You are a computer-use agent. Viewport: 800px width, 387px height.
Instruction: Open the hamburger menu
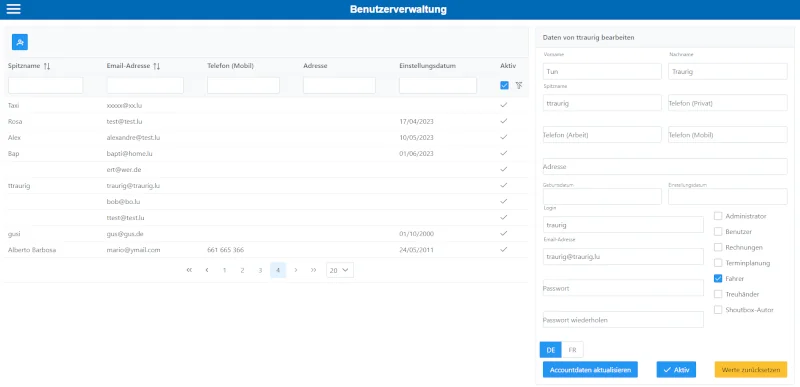click(x=13, y=9)
